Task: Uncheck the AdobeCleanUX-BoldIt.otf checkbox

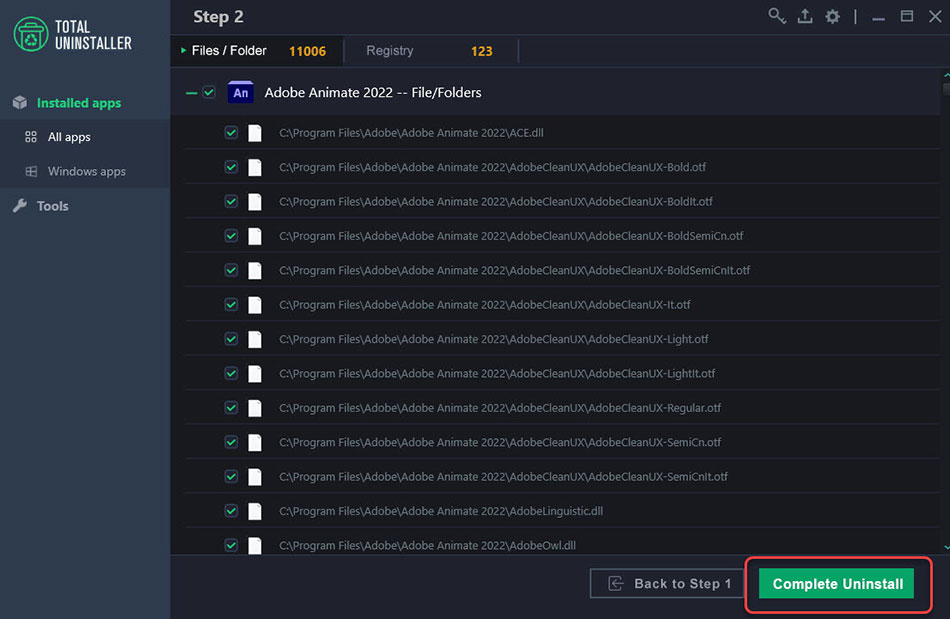Action: pos(231,202)
